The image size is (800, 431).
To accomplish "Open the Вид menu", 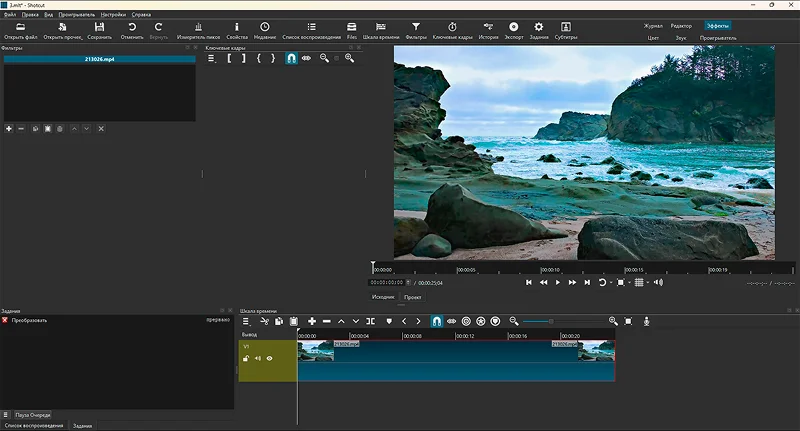I will coord(48,15).
